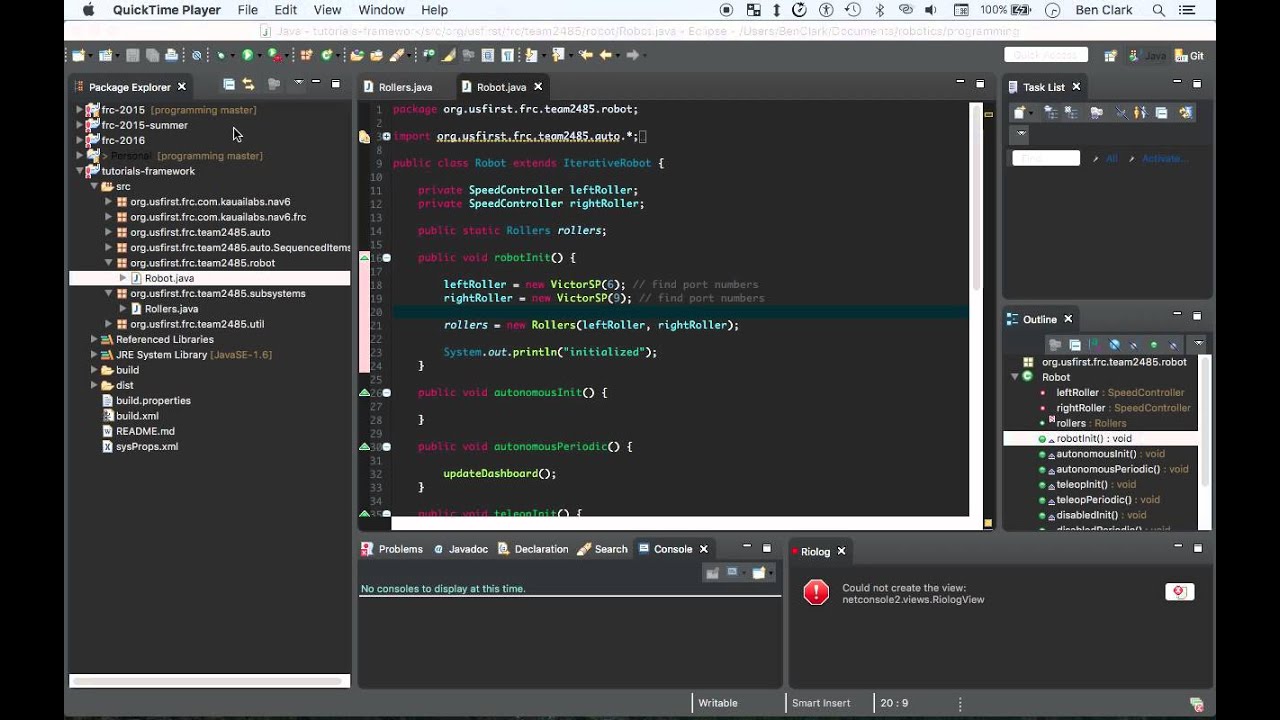Toggle Skip All Breakpoints in toolbar
1280x720 pixels.
point(197,55)
